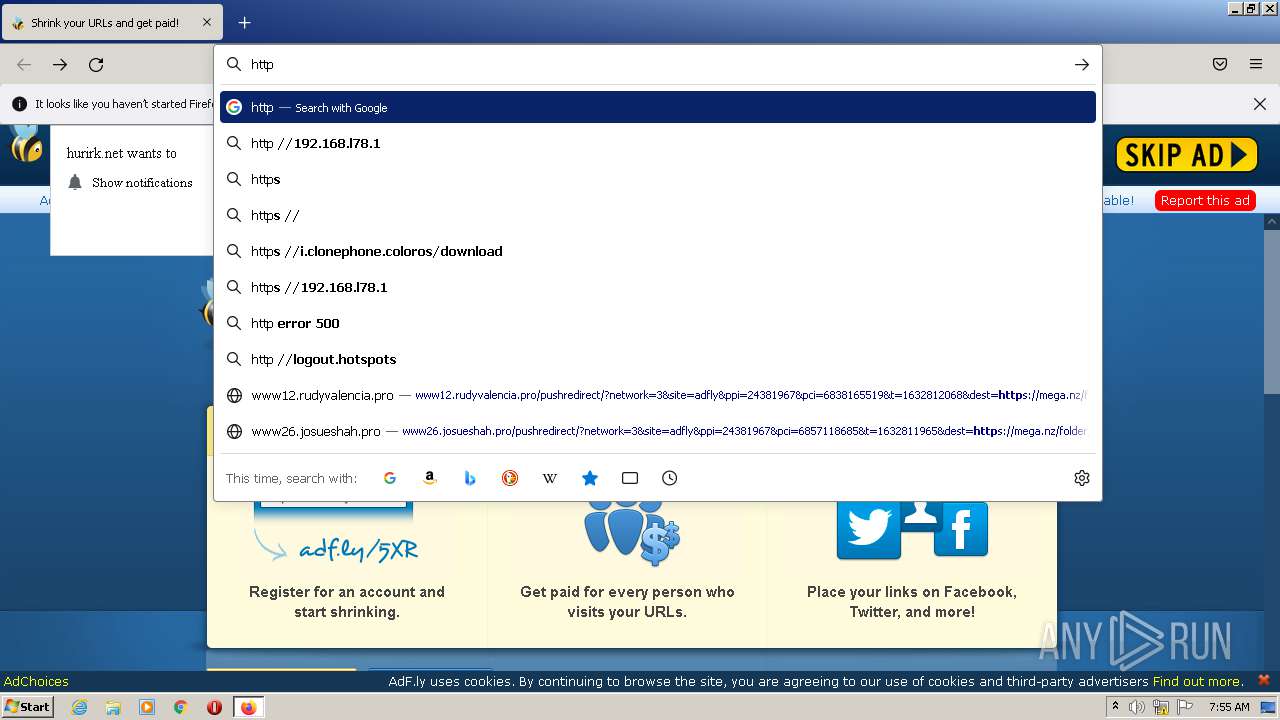Screen dimensions: 1280x720
Task: Choose 'http //logout.hotspots' suggestion
Action: coord(658,359)
